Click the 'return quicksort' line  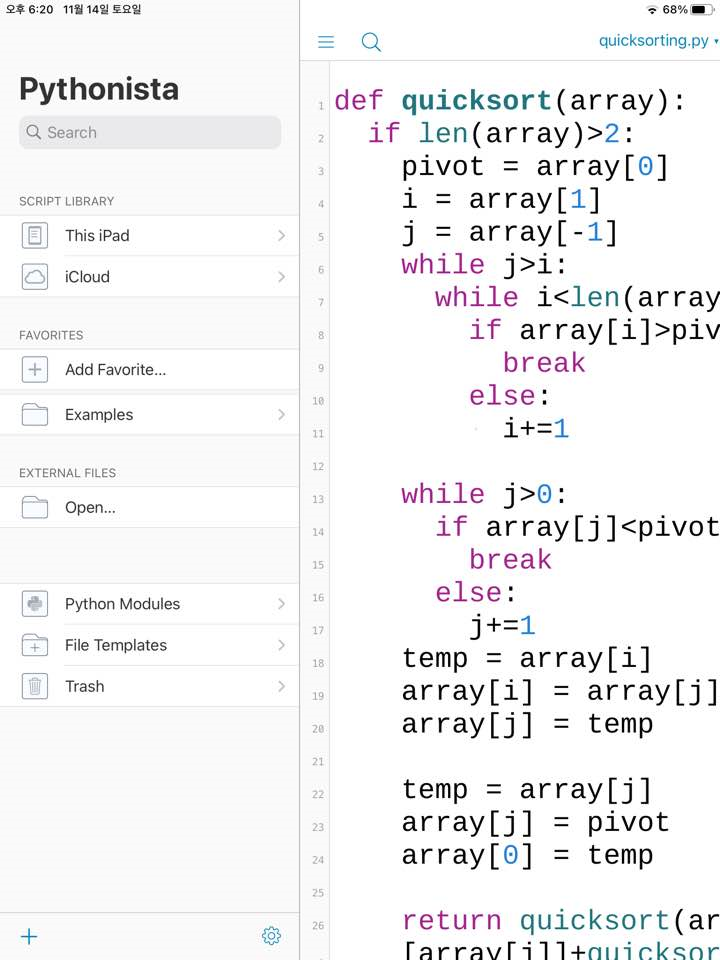tap(560, 921)
